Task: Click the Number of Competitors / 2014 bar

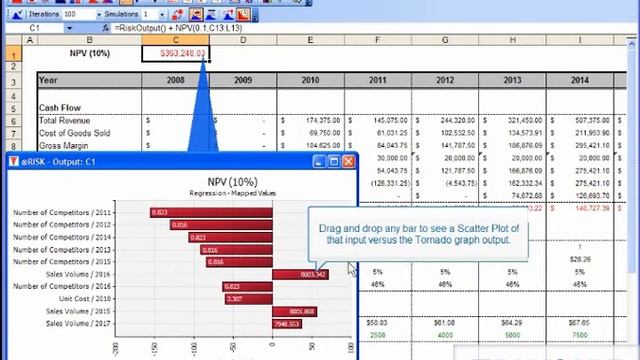Action: tap(231, 237)
